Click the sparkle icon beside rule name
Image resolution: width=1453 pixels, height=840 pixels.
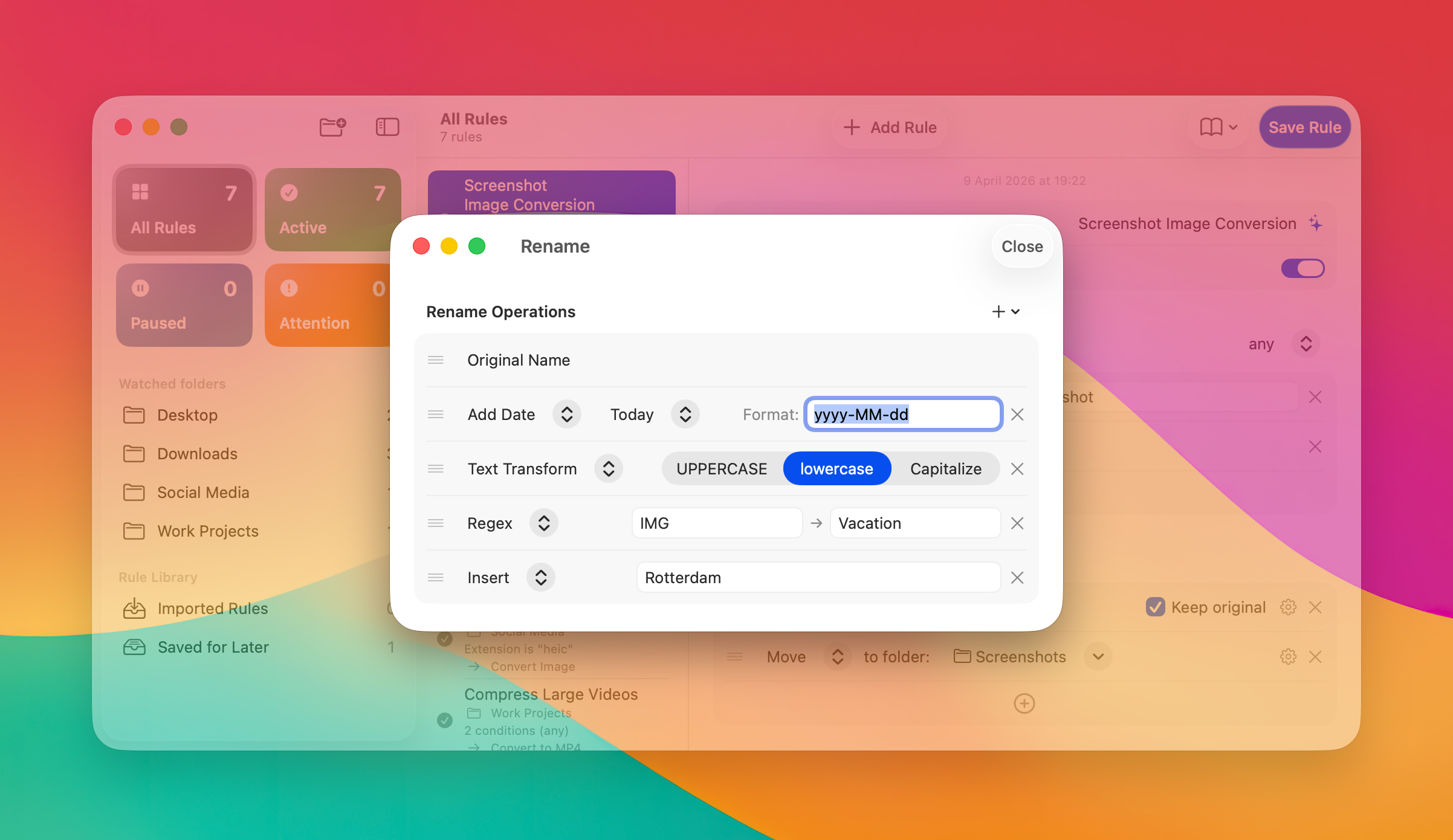pyautogui.click(x=1316, y=224)
